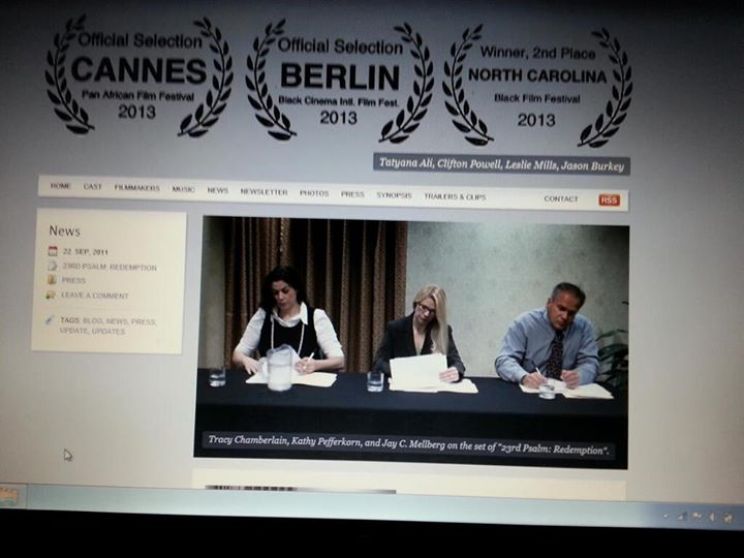Click the Cannes Official Selection laurel badge
Viewport: 744px width, 558px height.
point(139,76)
